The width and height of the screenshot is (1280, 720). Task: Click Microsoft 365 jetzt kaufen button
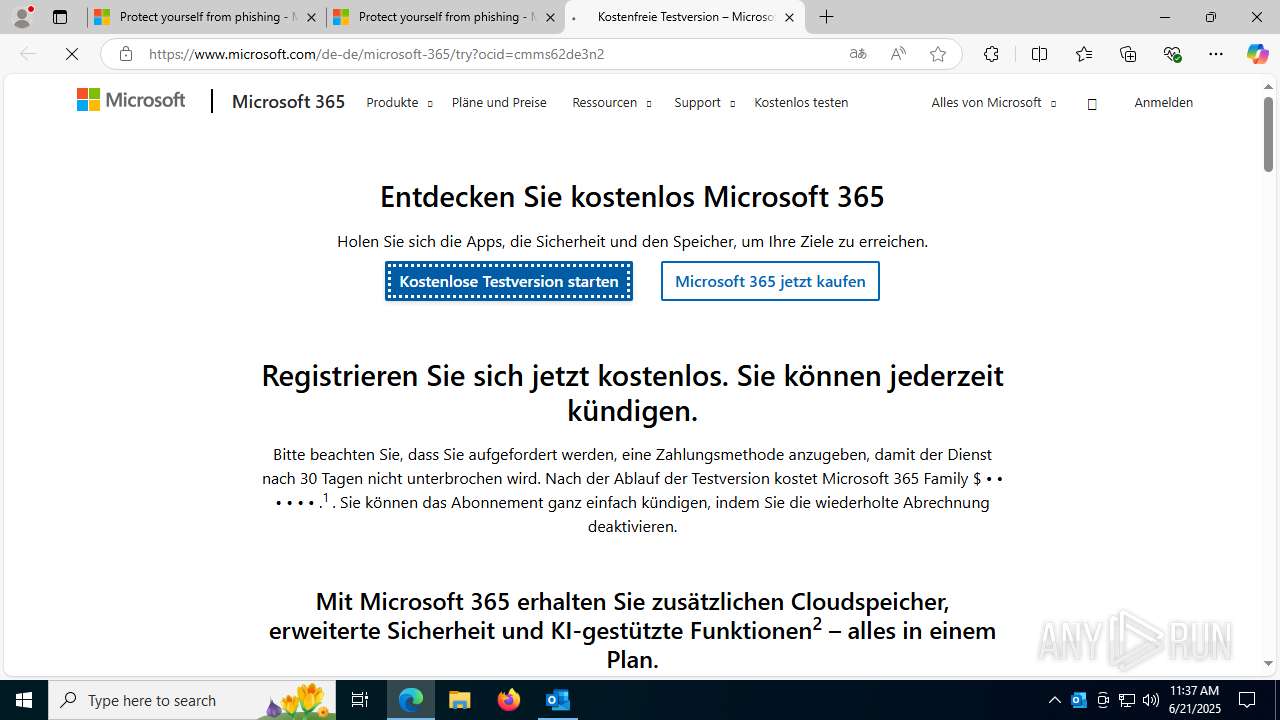pyautogui.click(x=770, y=281)
